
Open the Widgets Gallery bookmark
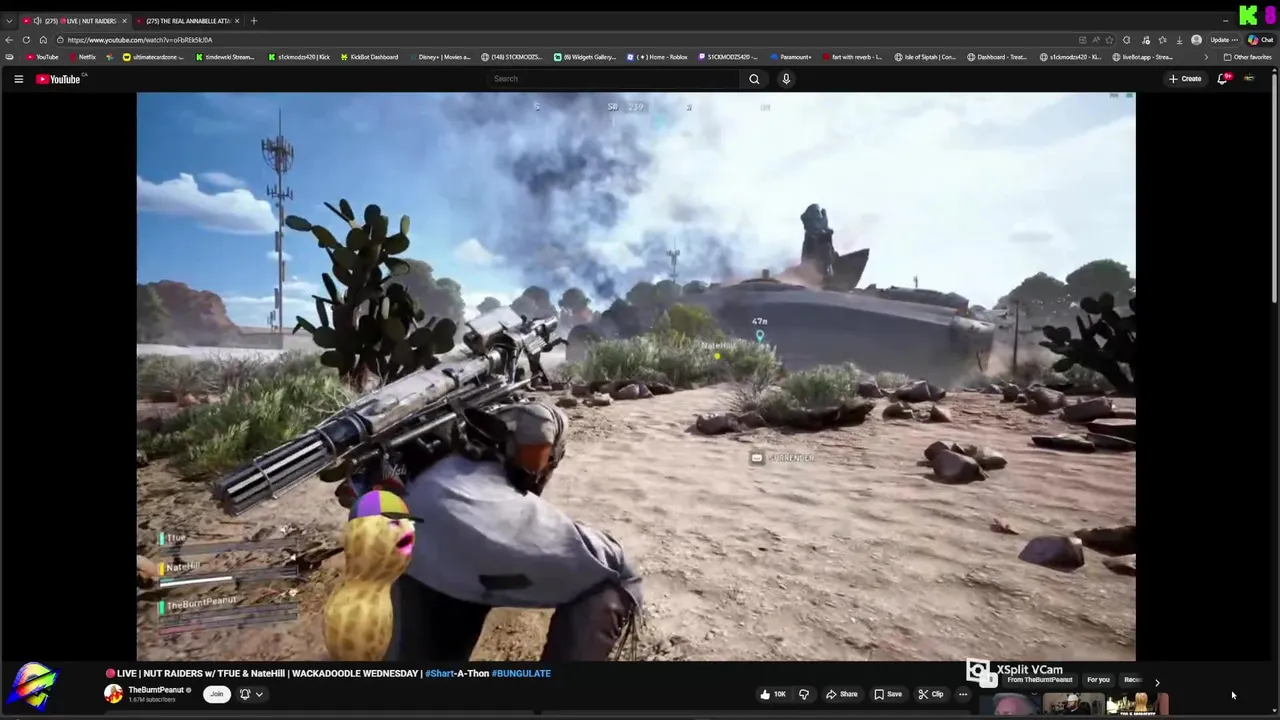point(585,57)
